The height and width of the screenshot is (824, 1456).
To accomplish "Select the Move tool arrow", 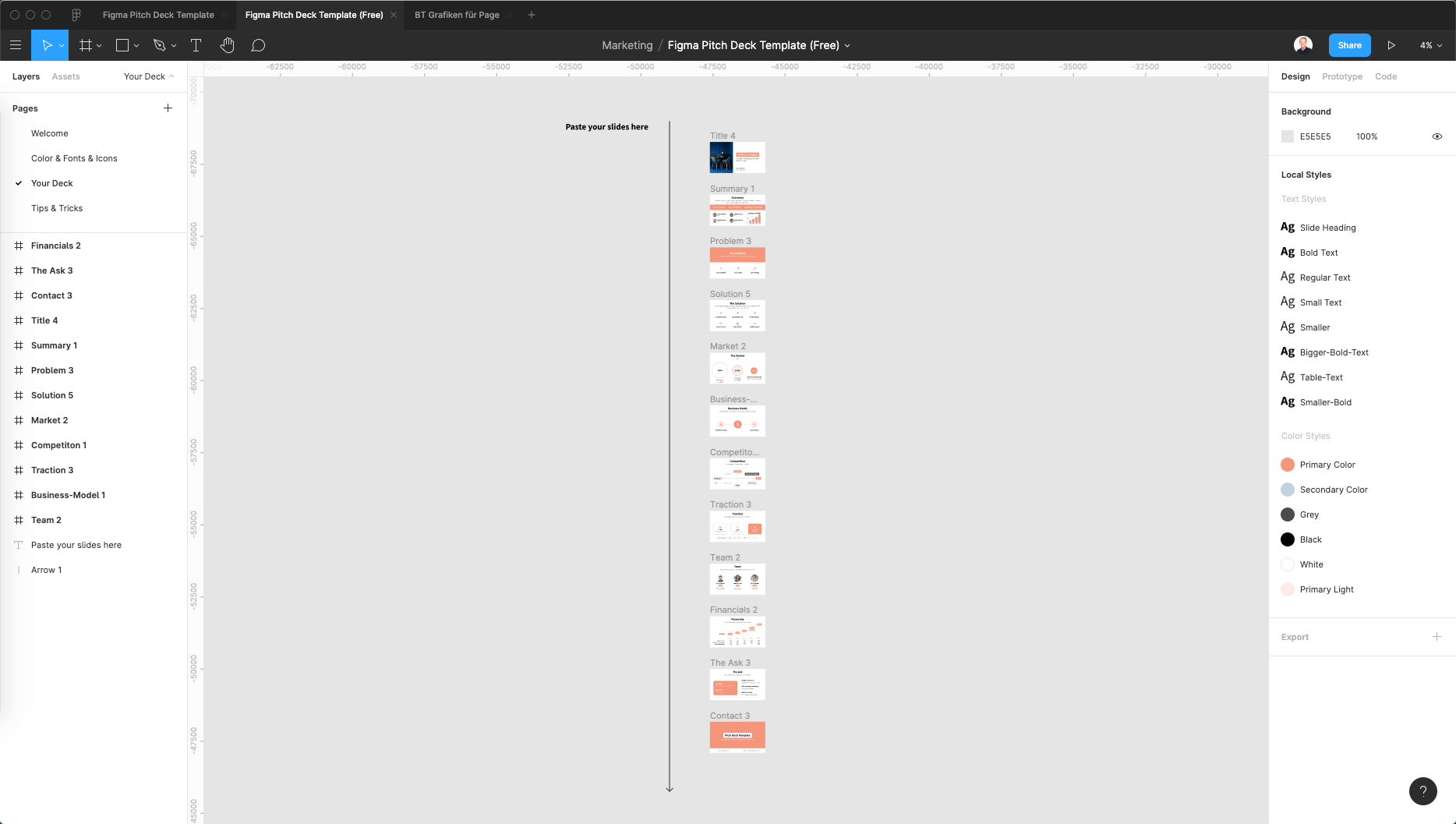I will click(46, 45).
